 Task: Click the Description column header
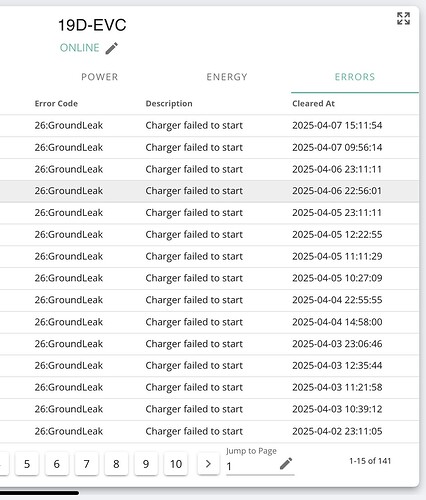(x=169, y=104)
